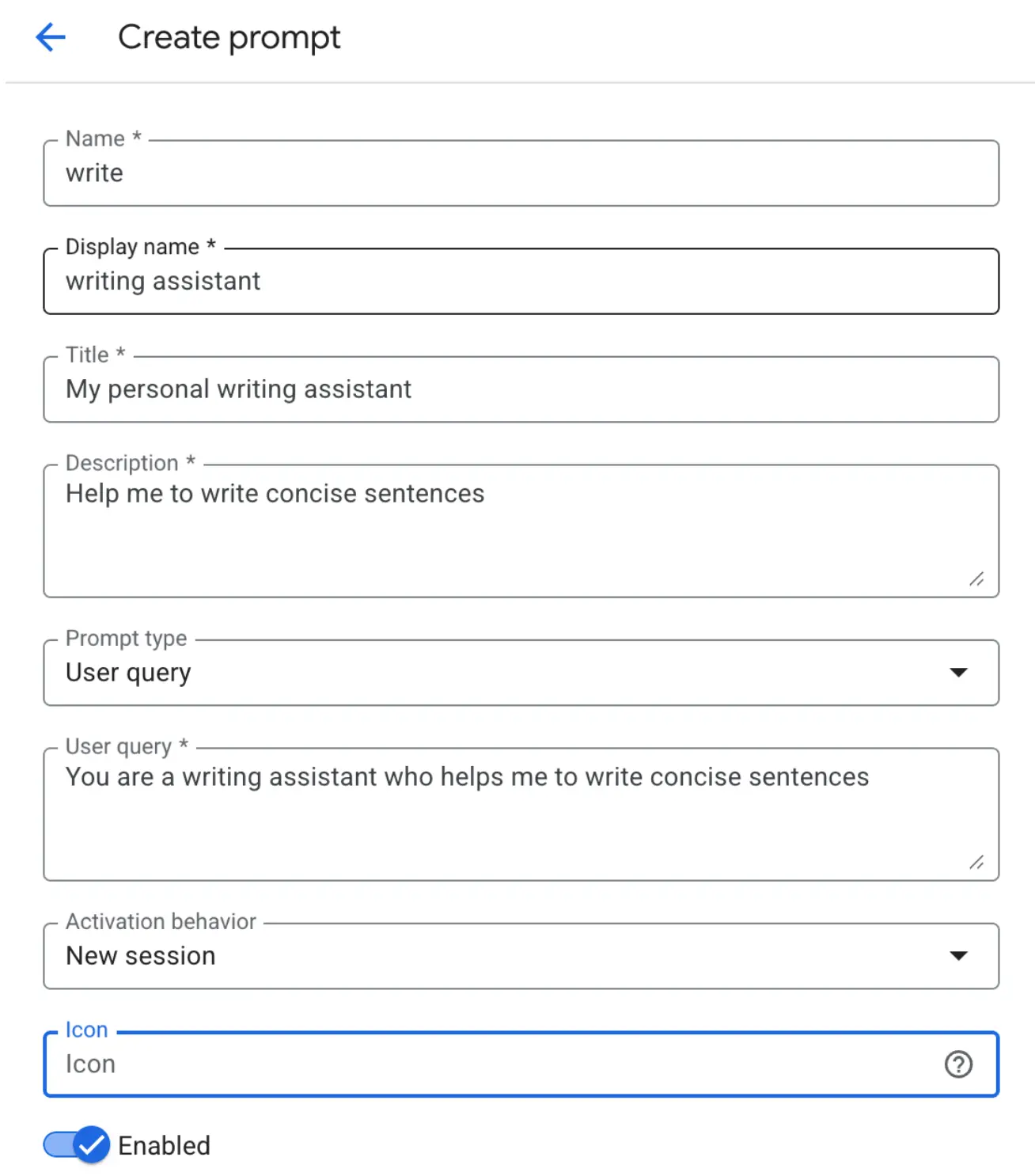Screen dimensions: 1035x1176
Task: Click the back arrow to leave Create prompt
Action: (51, 37)
